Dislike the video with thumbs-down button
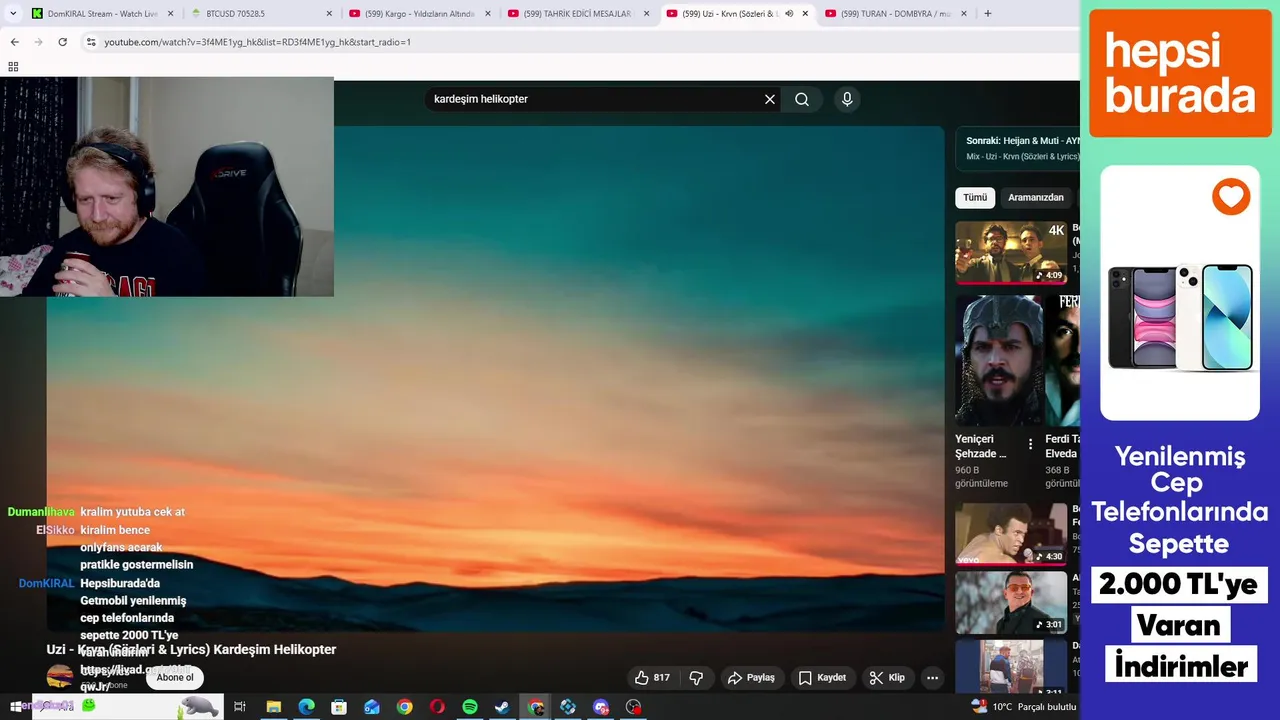 coord(697,678)
